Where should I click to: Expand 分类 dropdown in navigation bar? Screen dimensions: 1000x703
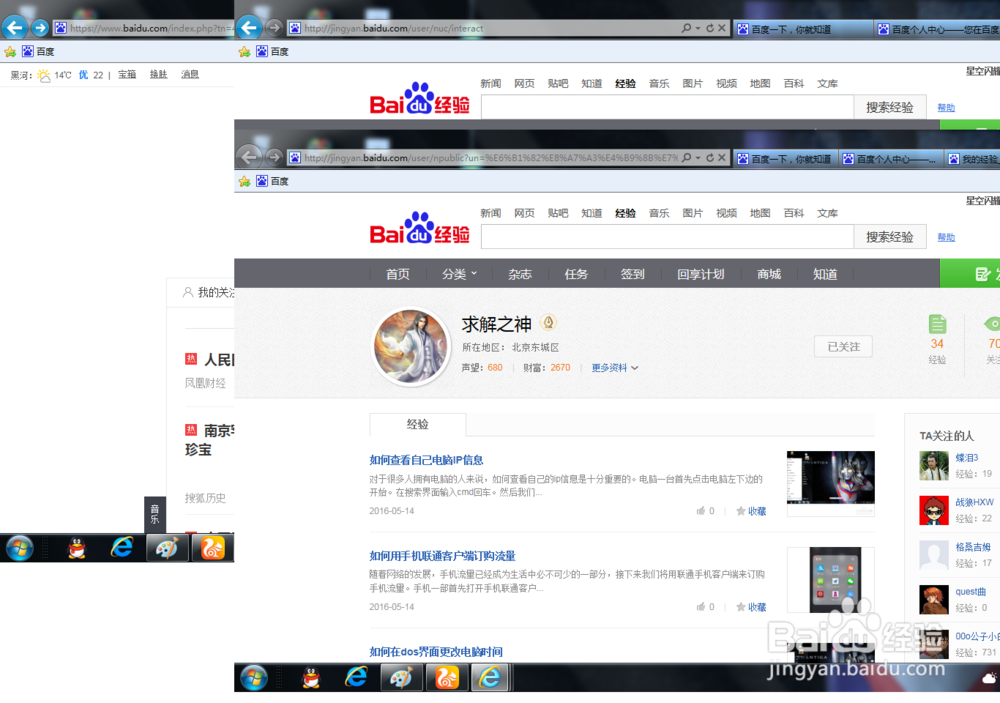click(x=459, y=274)
